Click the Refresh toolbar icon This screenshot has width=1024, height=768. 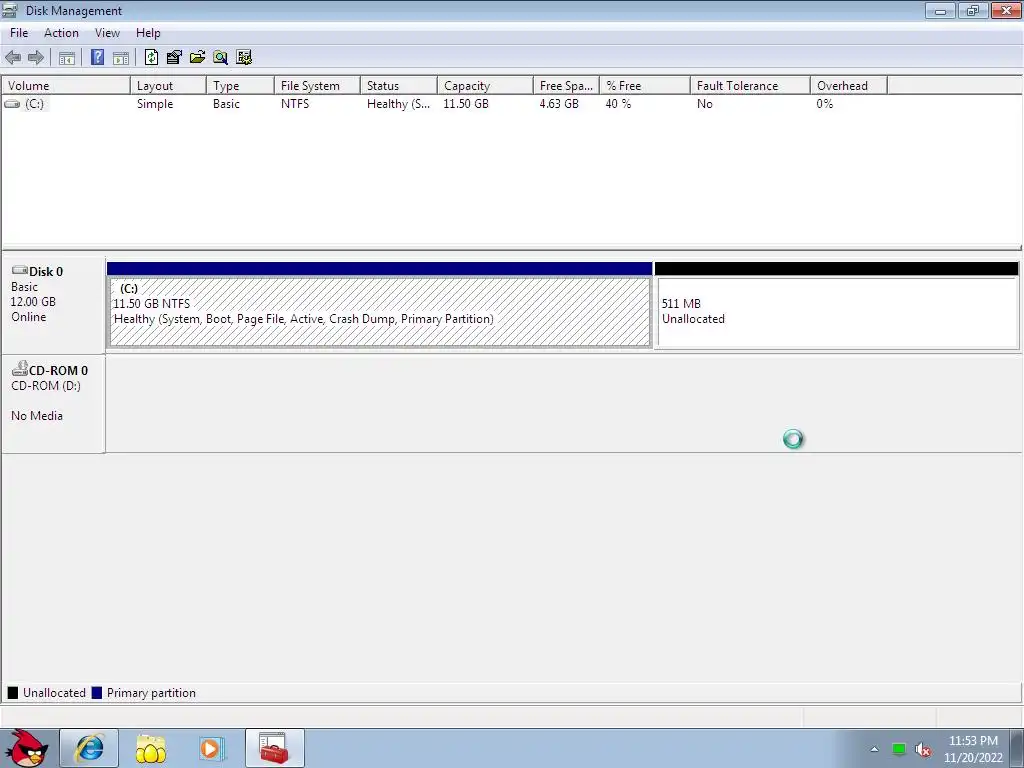click(152, 57)
